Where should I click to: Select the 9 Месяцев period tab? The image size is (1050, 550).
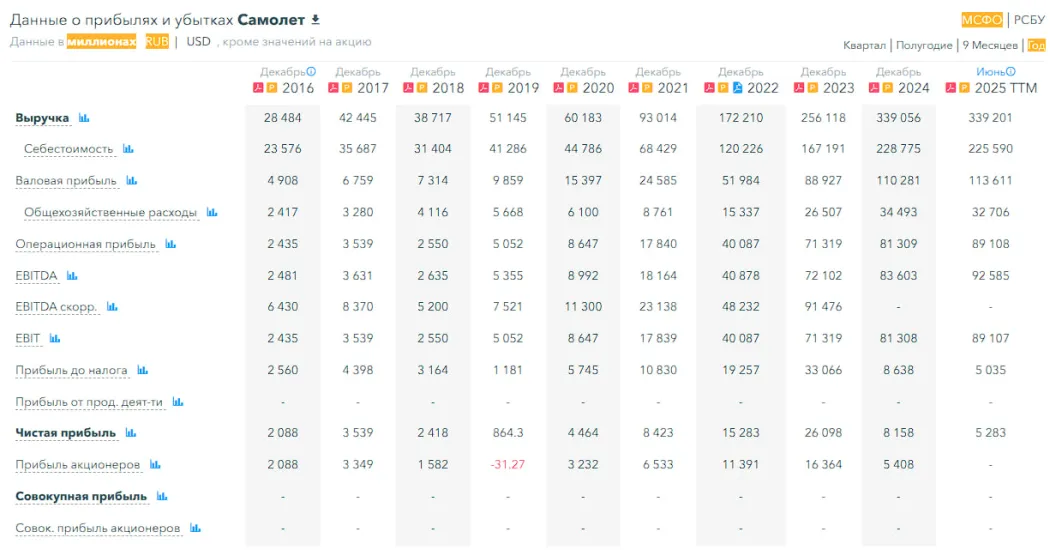pos(990,45)
